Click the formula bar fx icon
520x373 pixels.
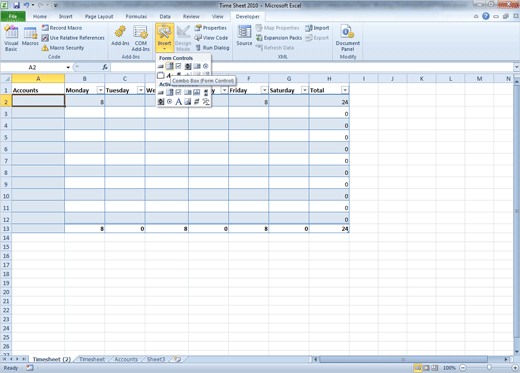pos(105,67)
